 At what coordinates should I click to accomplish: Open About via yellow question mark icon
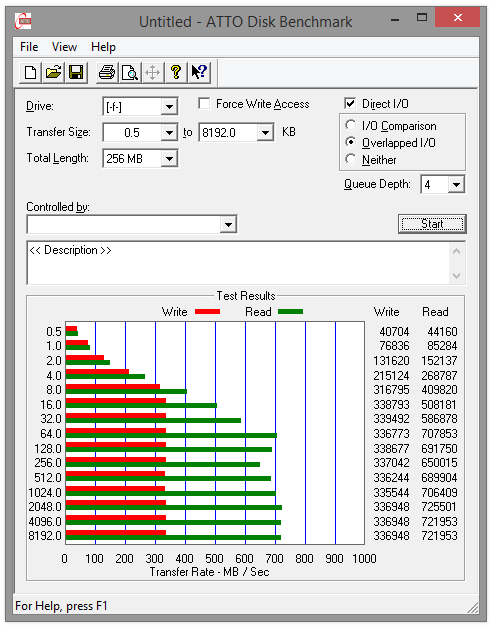176,73
